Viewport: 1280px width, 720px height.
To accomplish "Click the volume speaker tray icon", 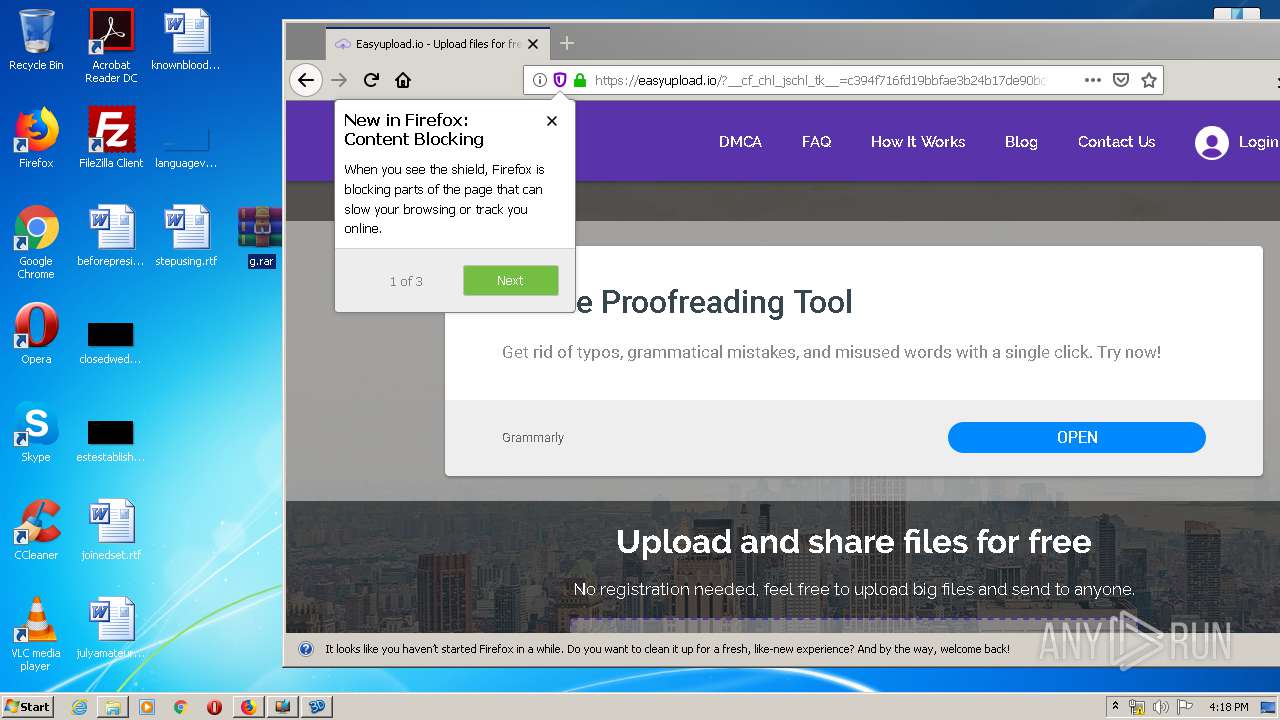I will (1160, 707).
